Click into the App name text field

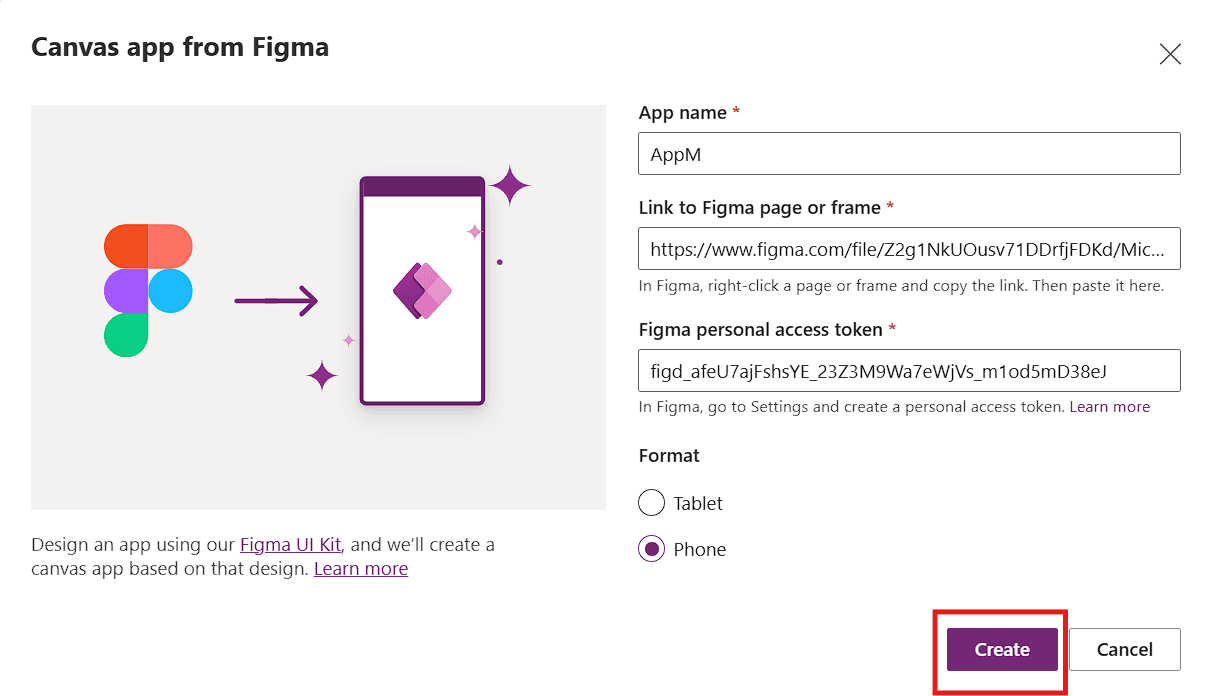pos(909,154)
